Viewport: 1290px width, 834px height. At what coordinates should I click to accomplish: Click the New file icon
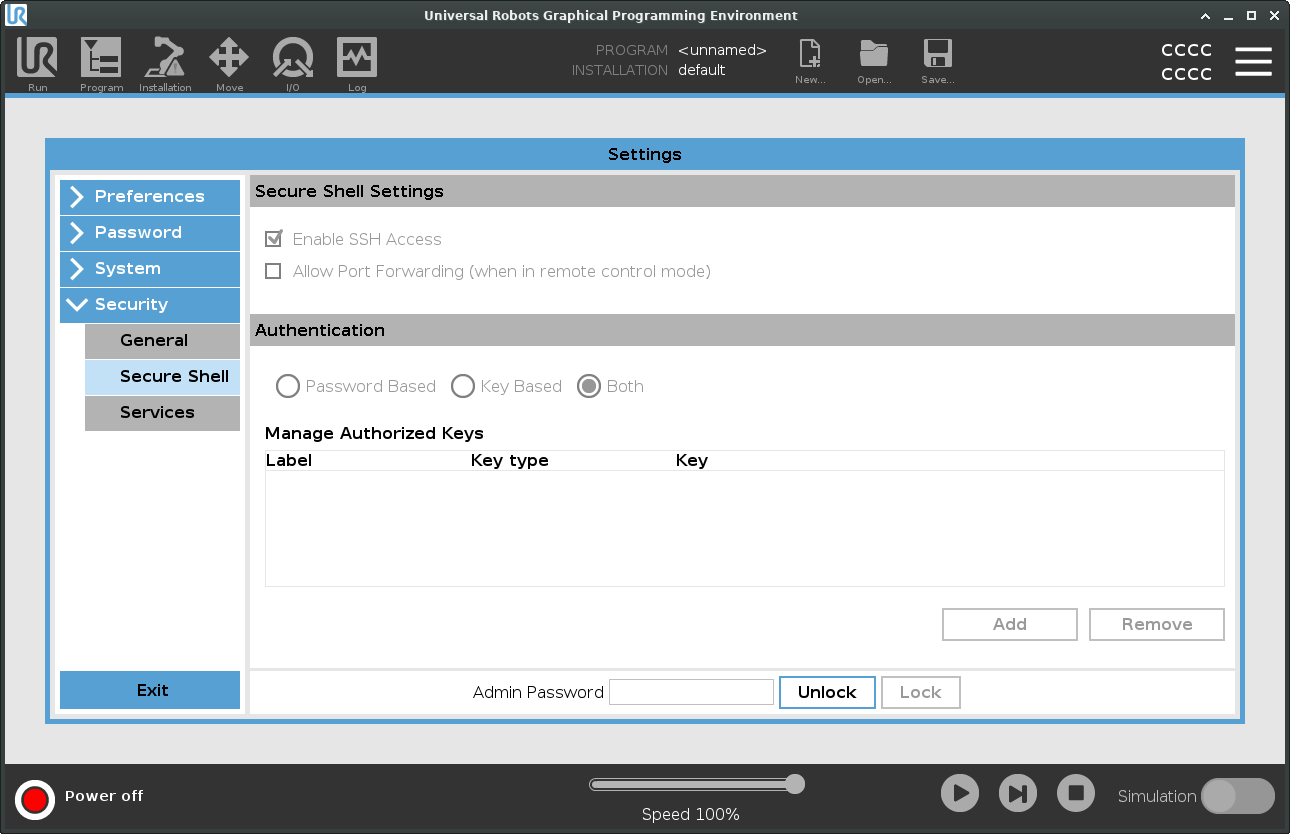[x=810, y=55]
